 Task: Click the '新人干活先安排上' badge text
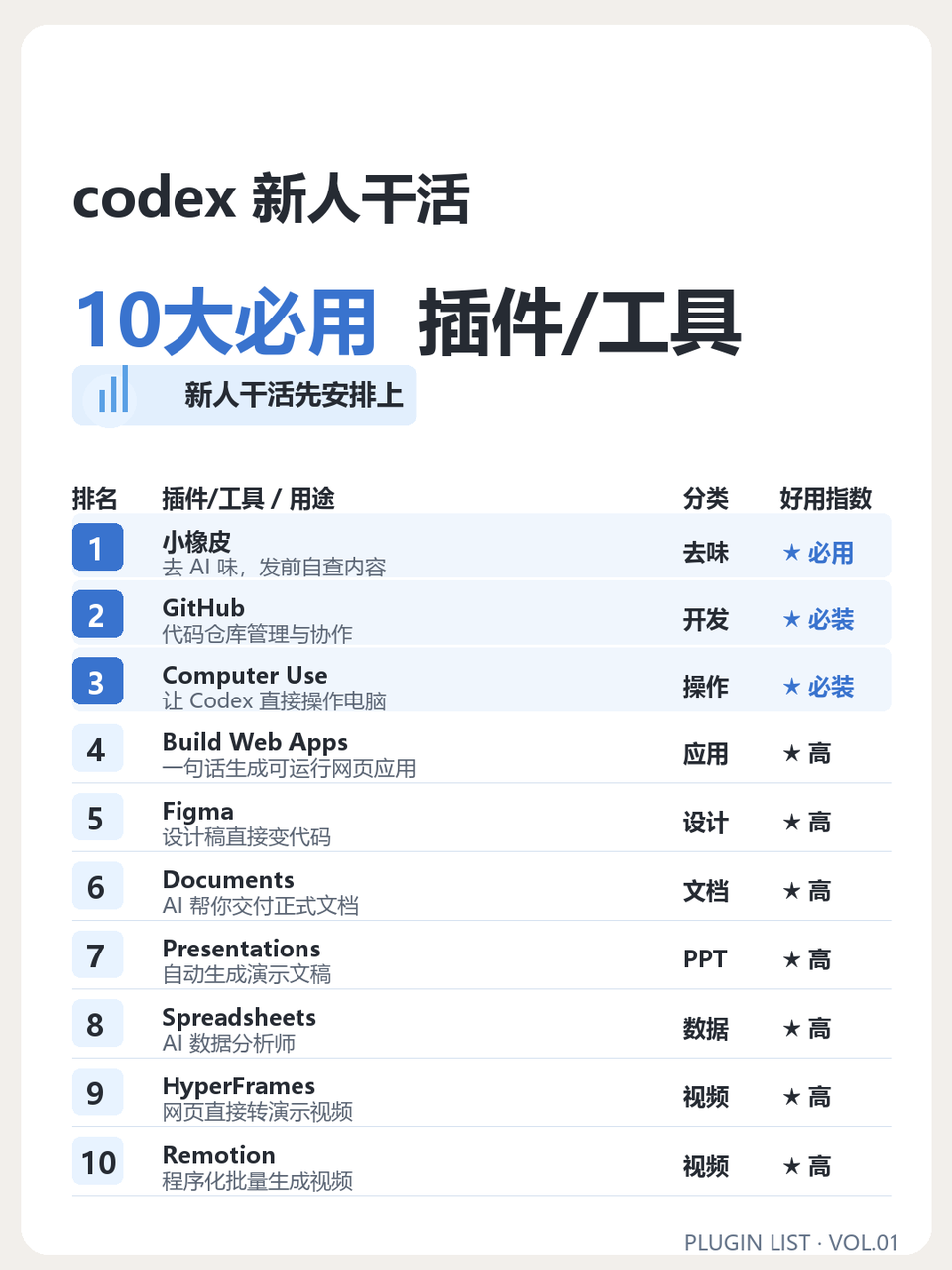(x=294, y=395)
